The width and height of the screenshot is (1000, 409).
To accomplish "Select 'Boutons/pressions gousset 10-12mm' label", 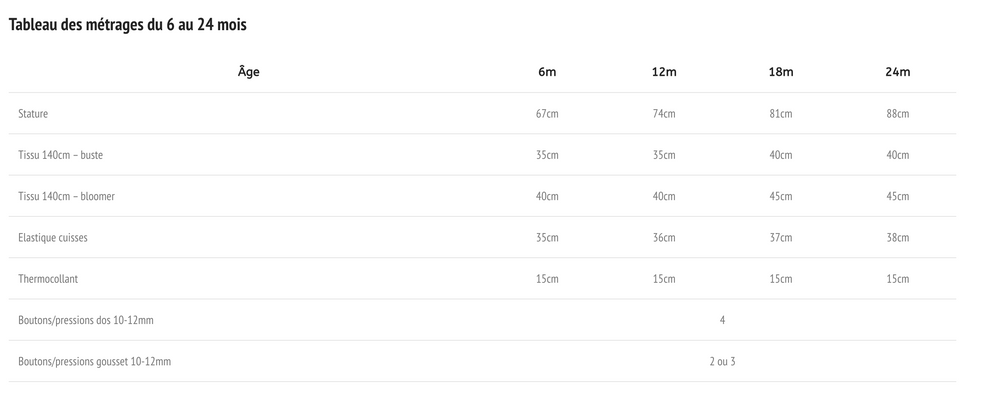I will point(94,362).
